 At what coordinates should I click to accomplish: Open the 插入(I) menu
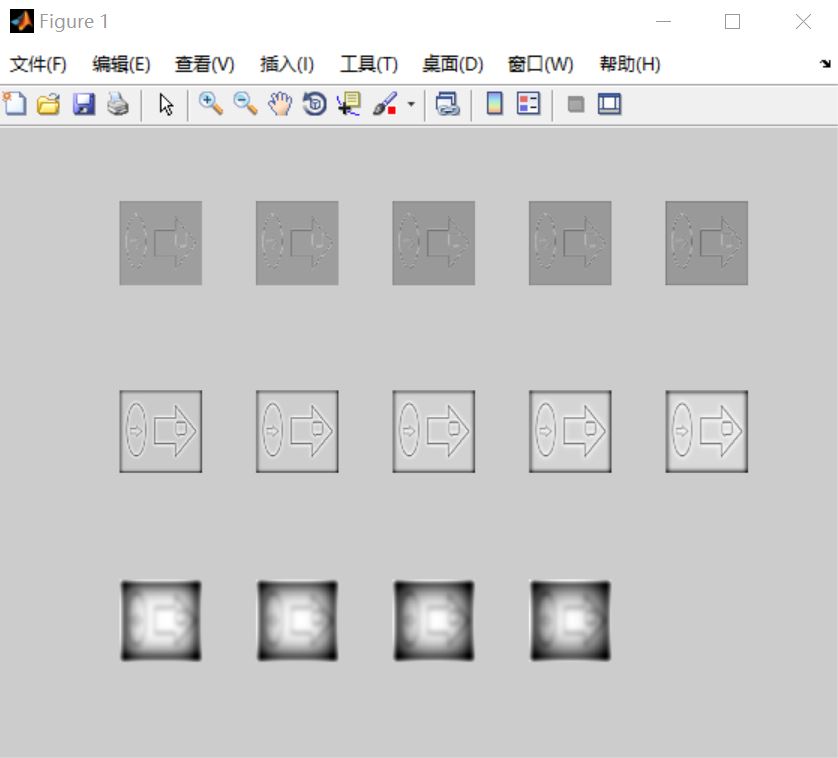click(x=286, y=63)
